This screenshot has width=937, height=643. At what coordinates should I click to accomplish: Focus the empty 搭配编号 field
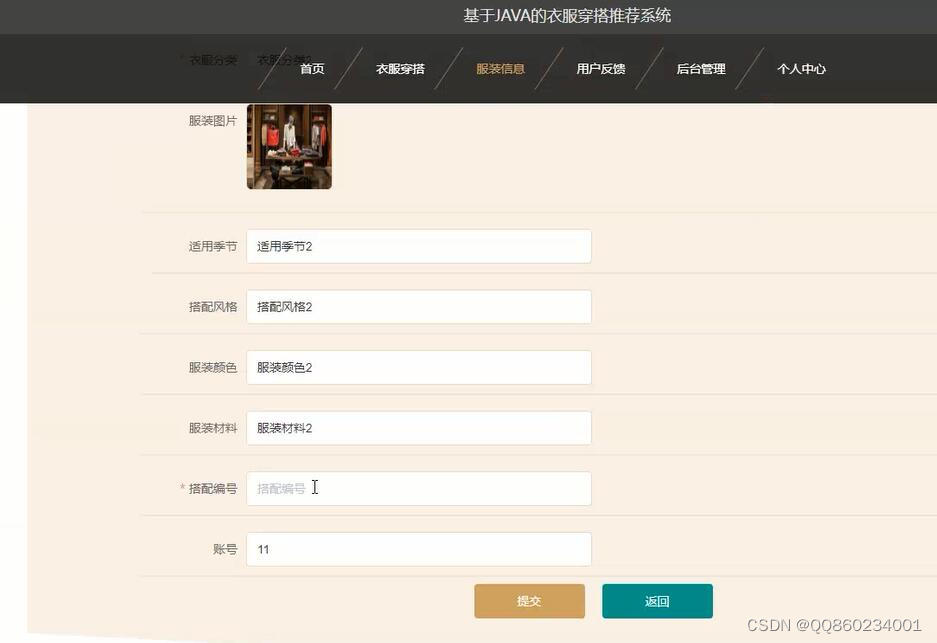[419, 489]
